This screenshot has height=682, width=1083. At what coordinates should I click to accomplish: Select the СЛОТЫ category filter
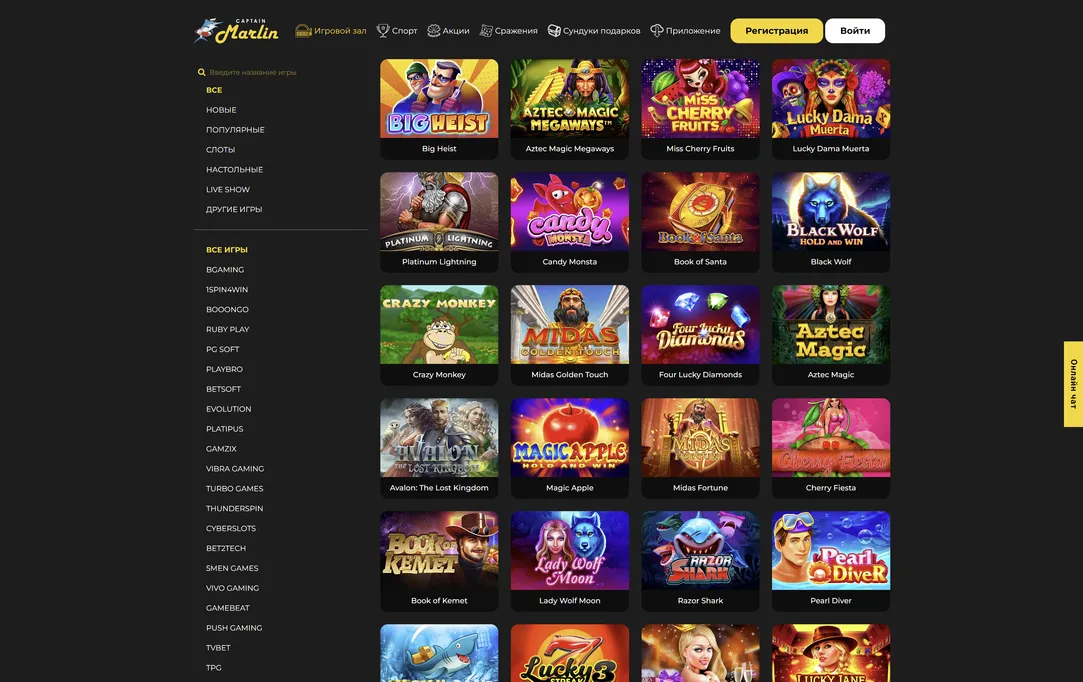(x=220, y=149)
